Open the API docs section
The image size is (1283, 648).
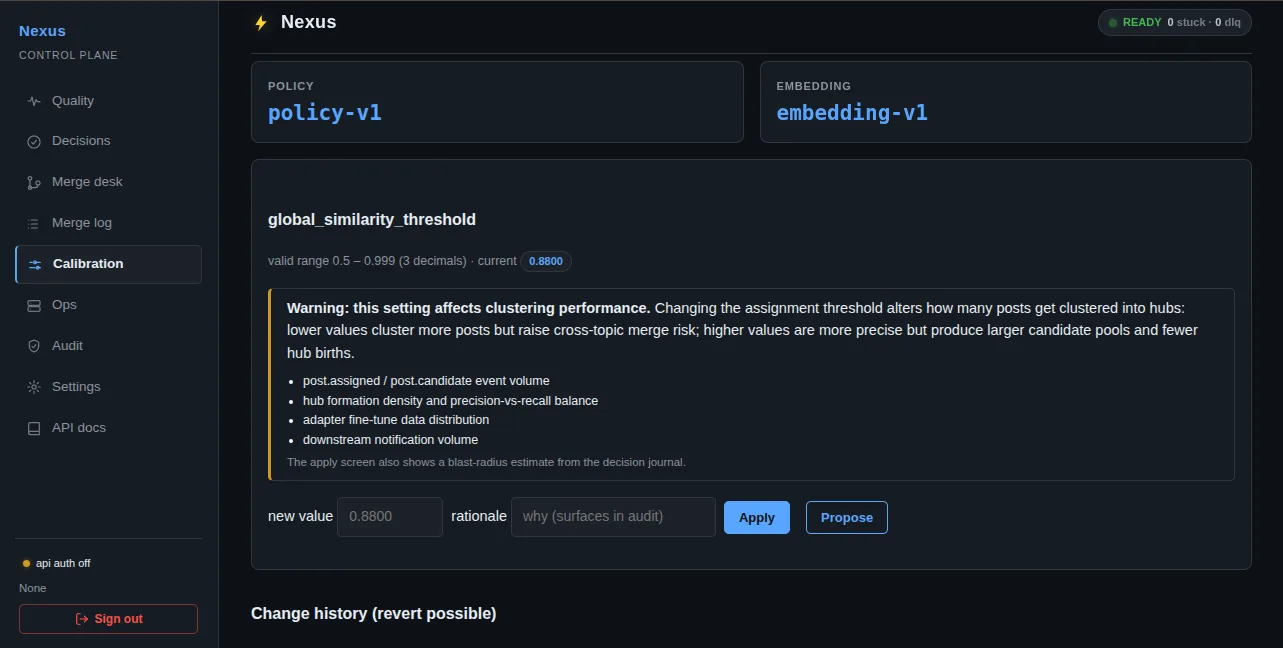(108, 428)
